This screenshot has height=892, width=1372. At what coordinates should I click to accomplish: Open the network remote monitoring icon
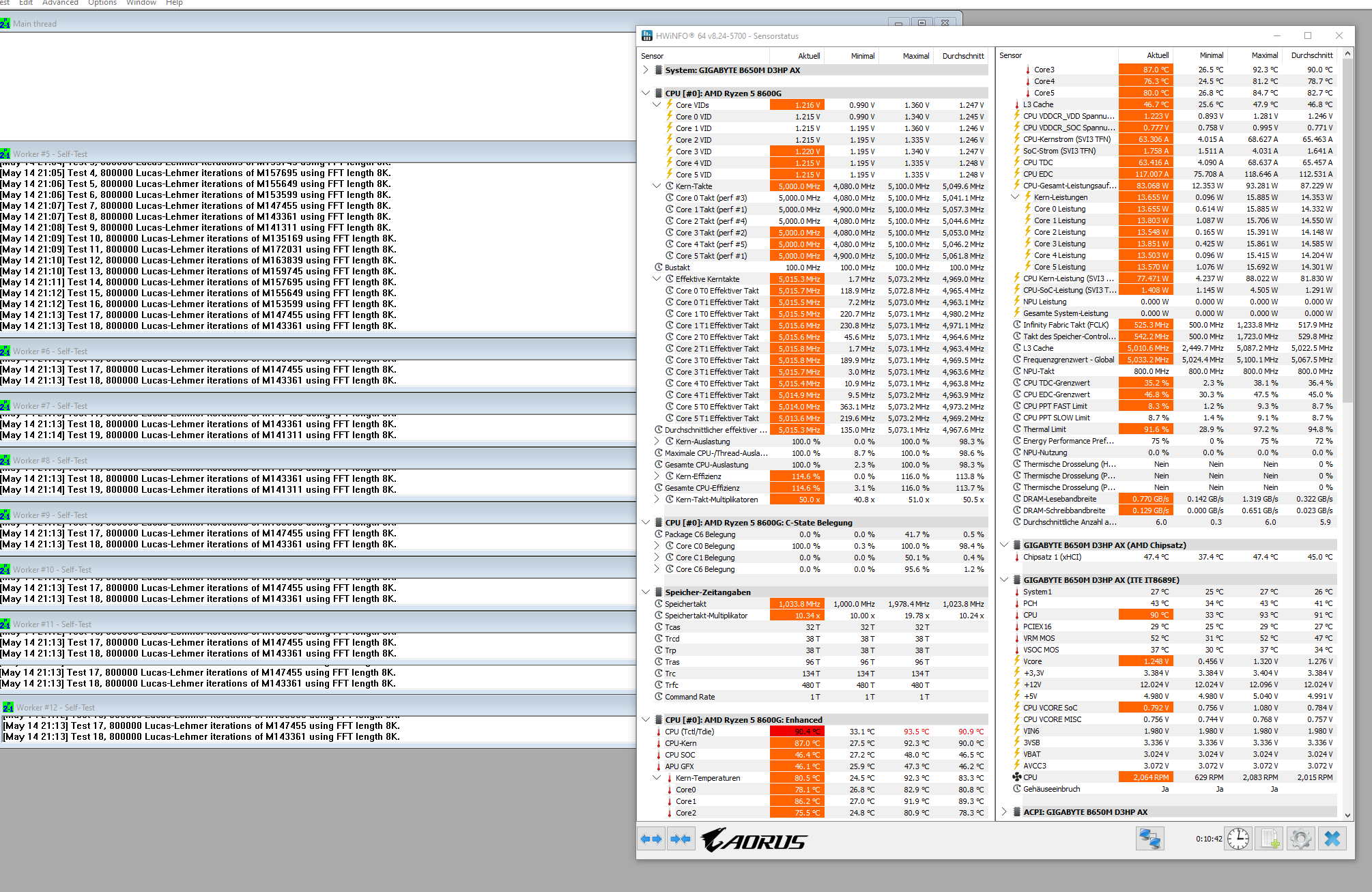click(x=1149, y=839)
